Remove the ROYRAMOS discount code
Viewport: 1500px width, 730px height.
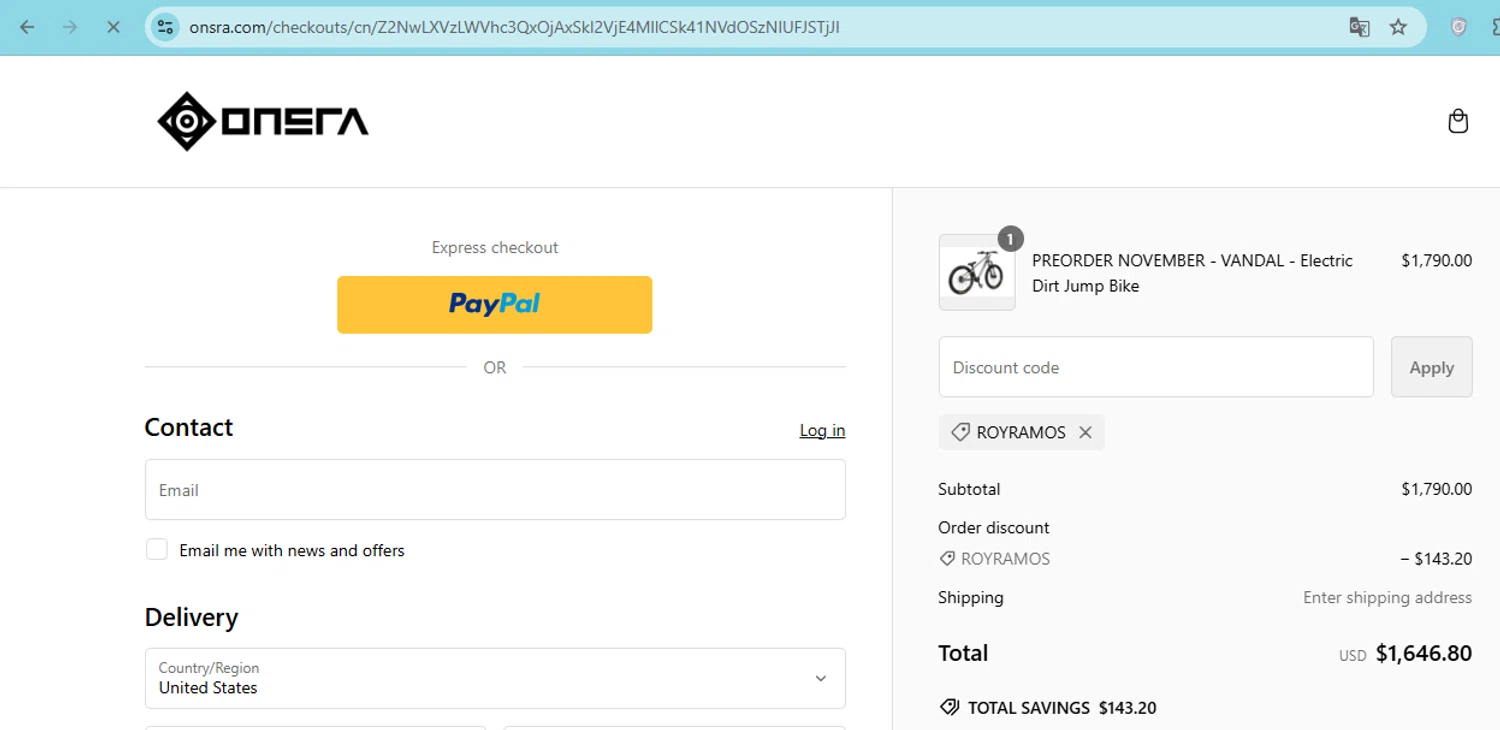click(x=1085, y=432)
